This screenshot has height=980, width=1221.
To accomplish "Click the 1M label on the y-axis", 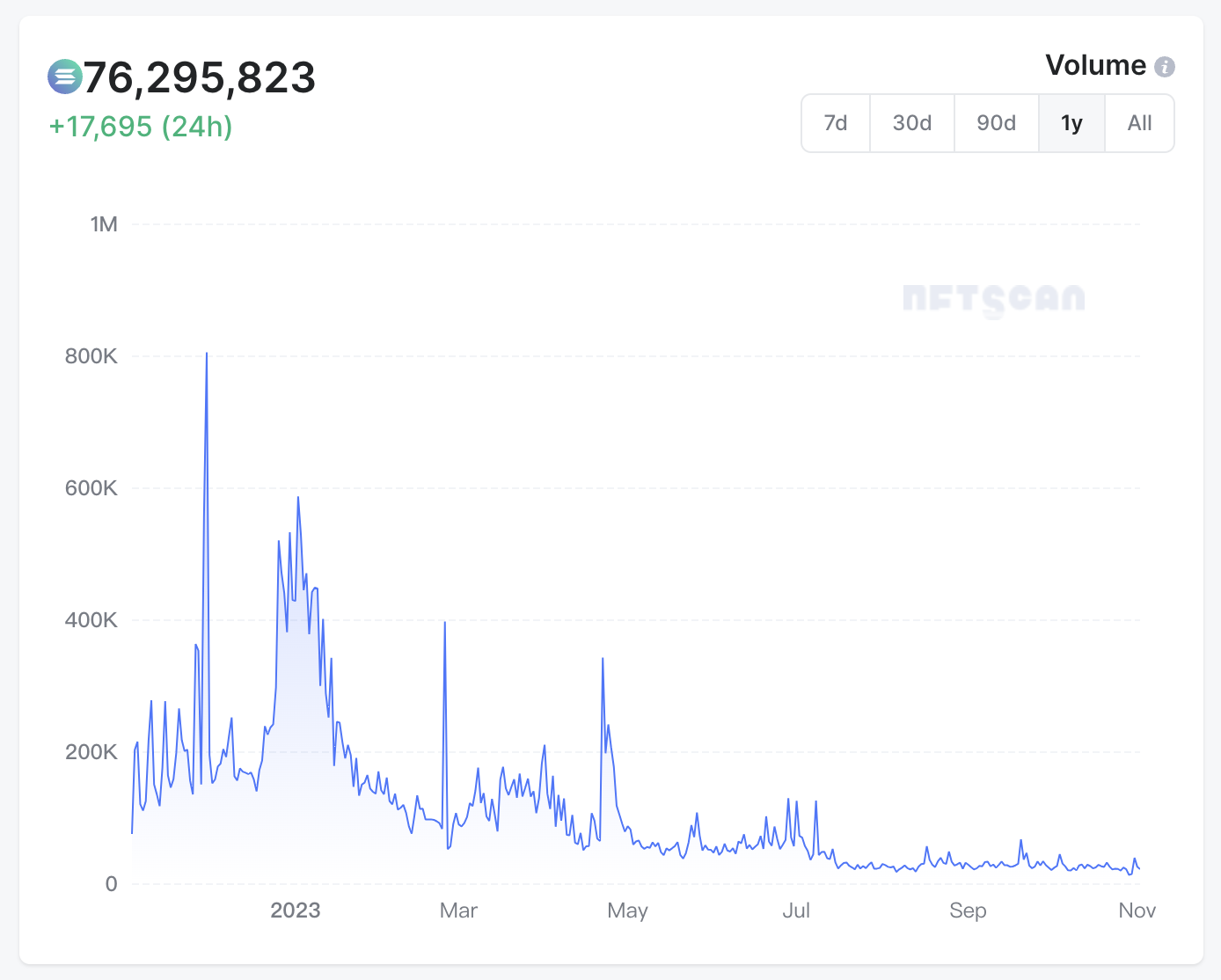I will (x=104, y=224).
